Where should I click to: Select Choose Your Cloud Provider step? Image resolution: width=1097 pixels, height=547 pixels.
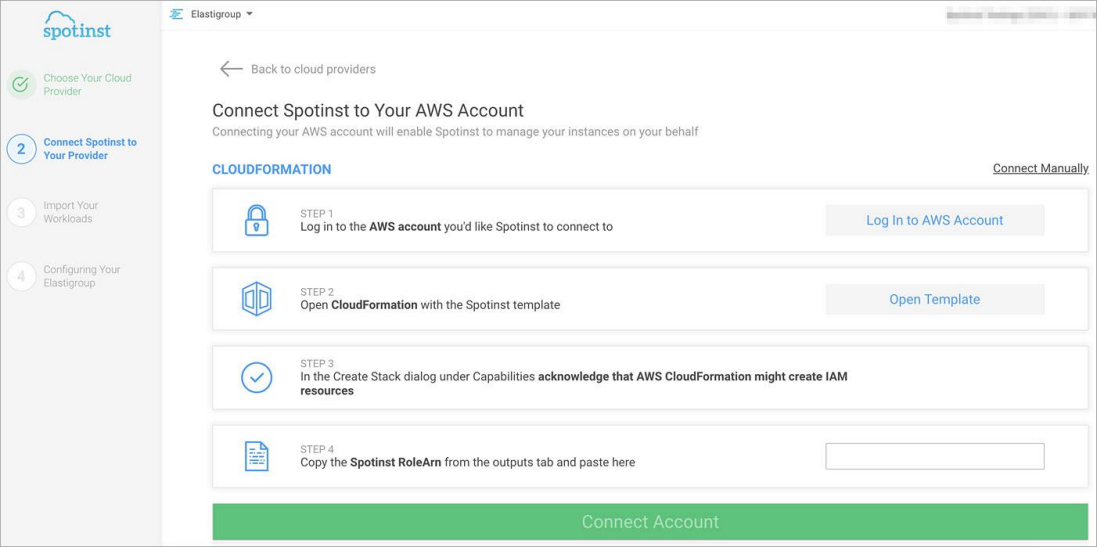coord(87,85)
